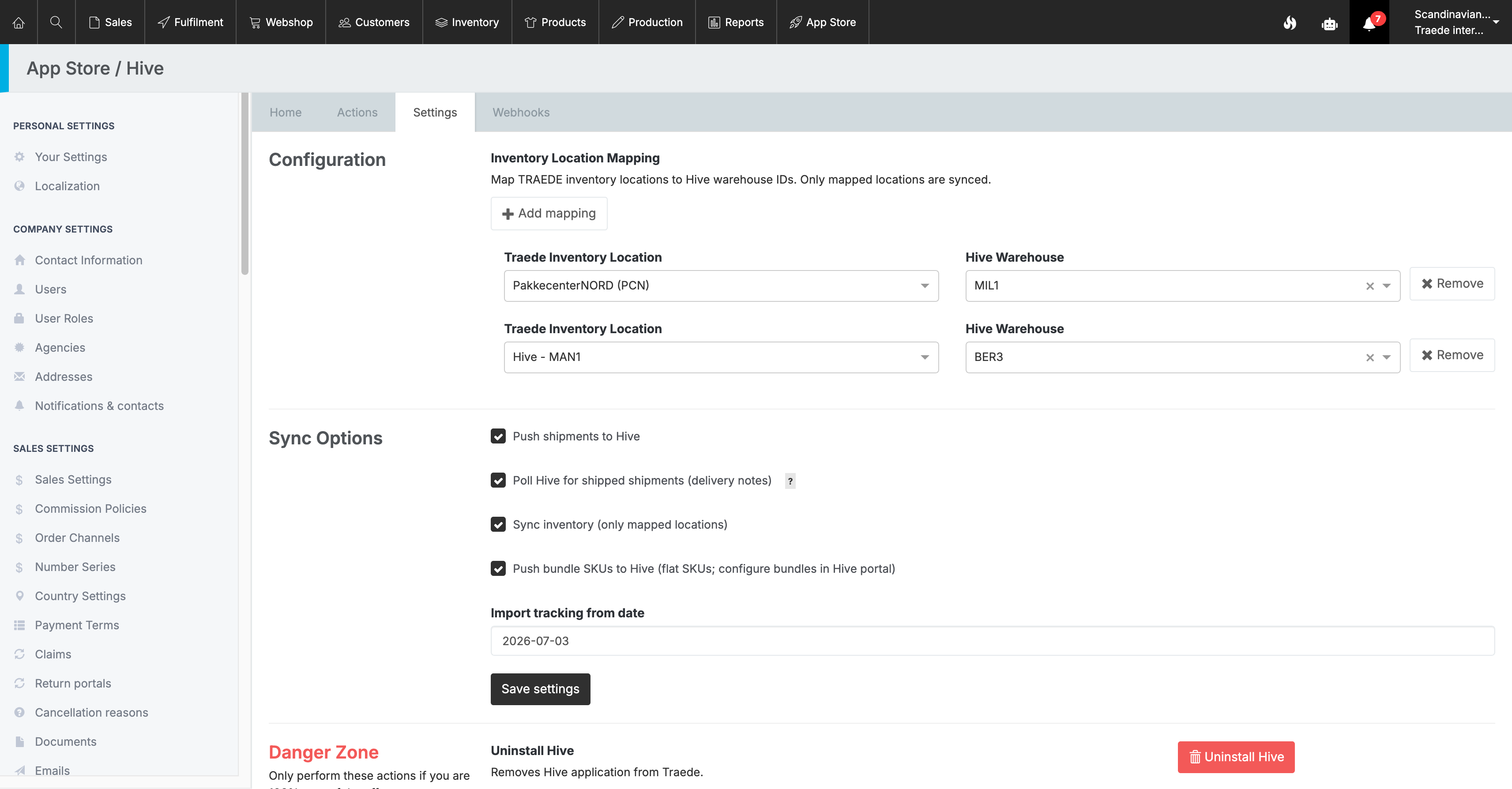Click the person icon beside Users
This screenshot has height=789, width=1512.
tap(19, 289)
